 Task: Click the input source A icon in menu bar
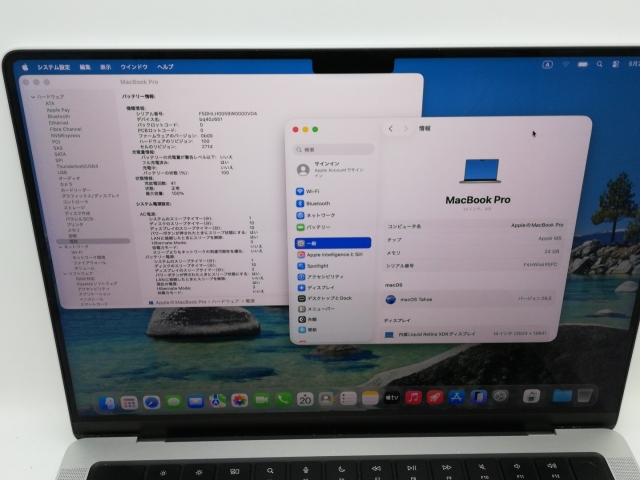click(x=547, y=64)
